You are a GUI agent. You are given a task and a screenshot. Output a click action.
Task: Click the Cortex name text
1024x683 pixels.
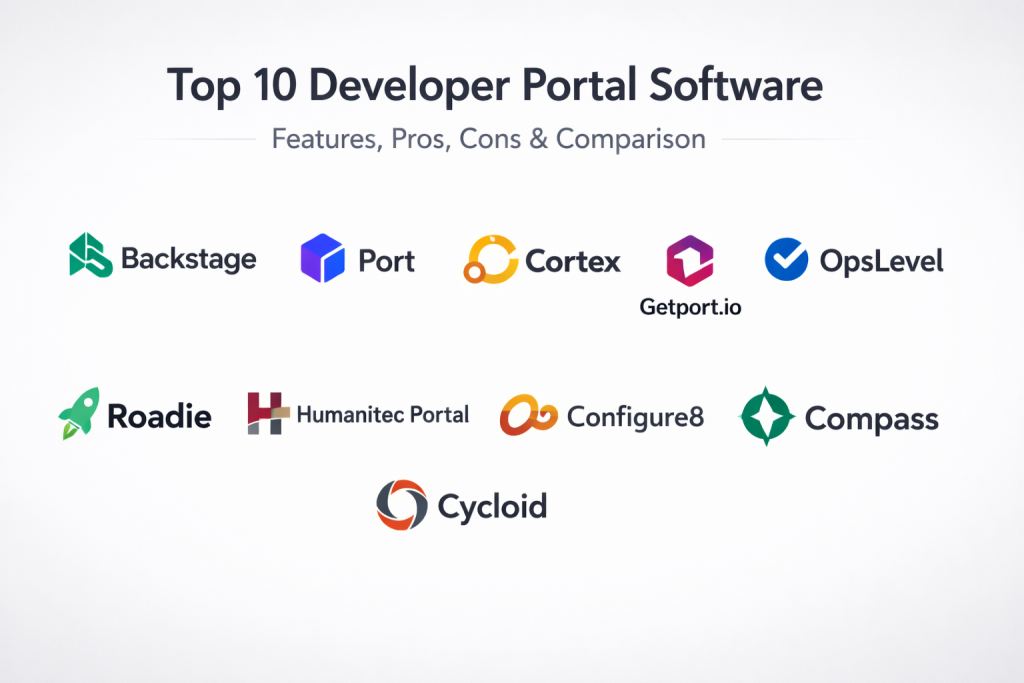pyautogui.click(x=573, y=260)
